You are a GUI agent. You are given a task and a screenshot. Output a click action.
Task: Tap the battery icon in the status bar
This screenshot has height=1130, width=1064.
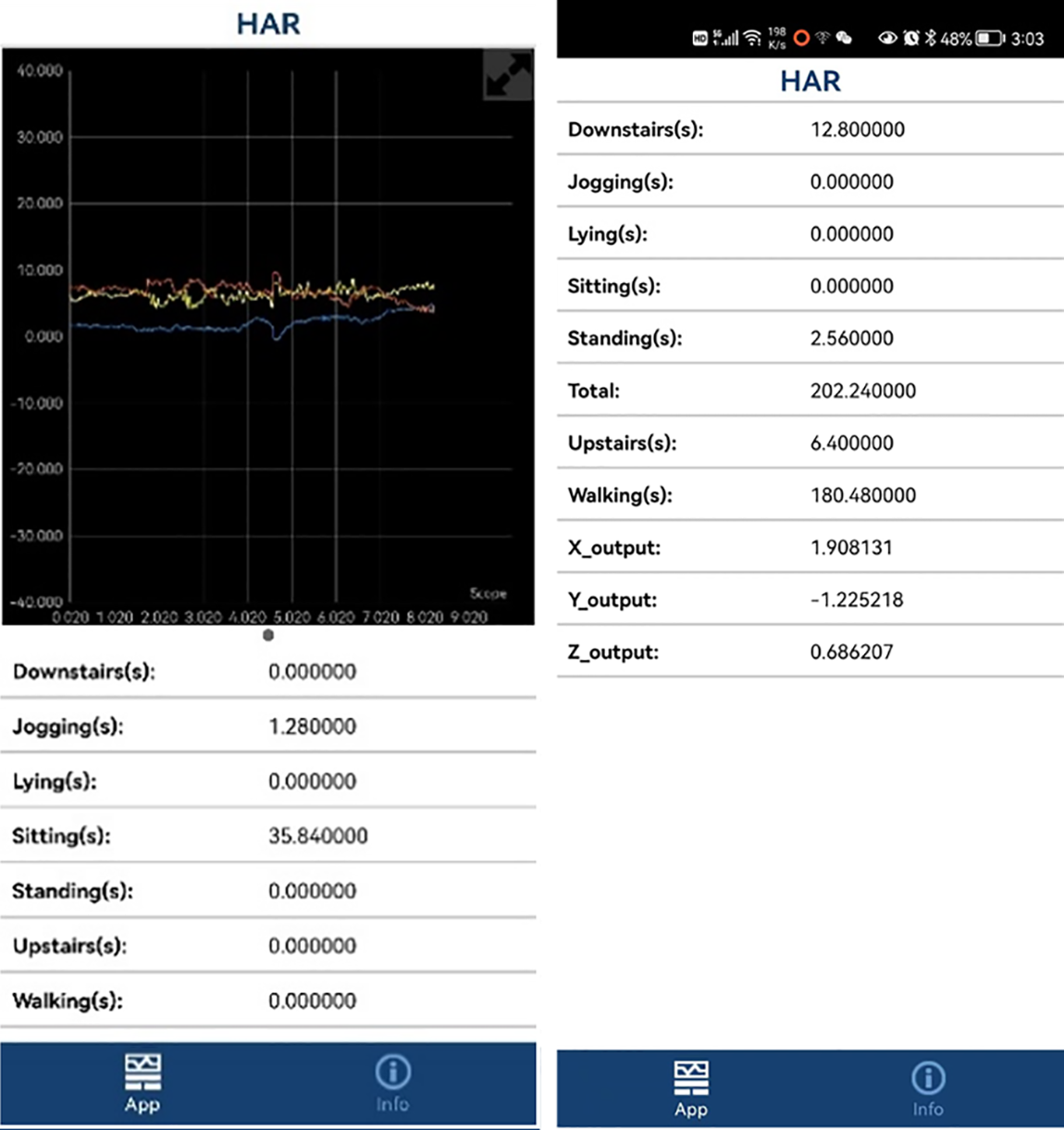(x=989, y=38)
